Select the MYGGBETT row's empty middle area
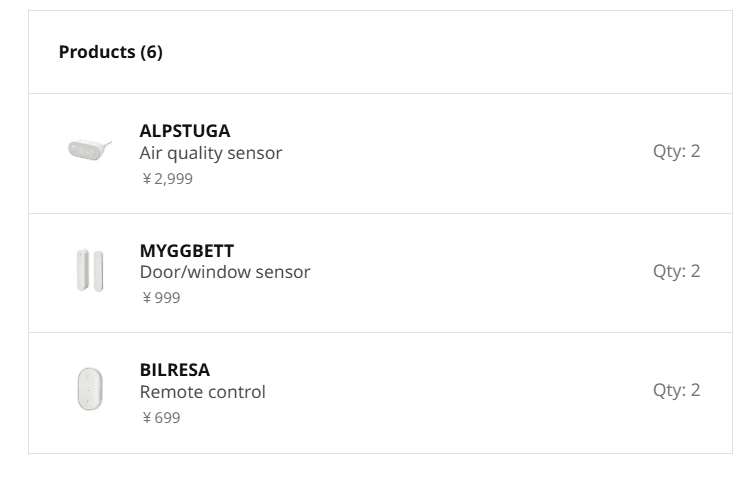The image size is (742, 495). [x=470, y=272]
